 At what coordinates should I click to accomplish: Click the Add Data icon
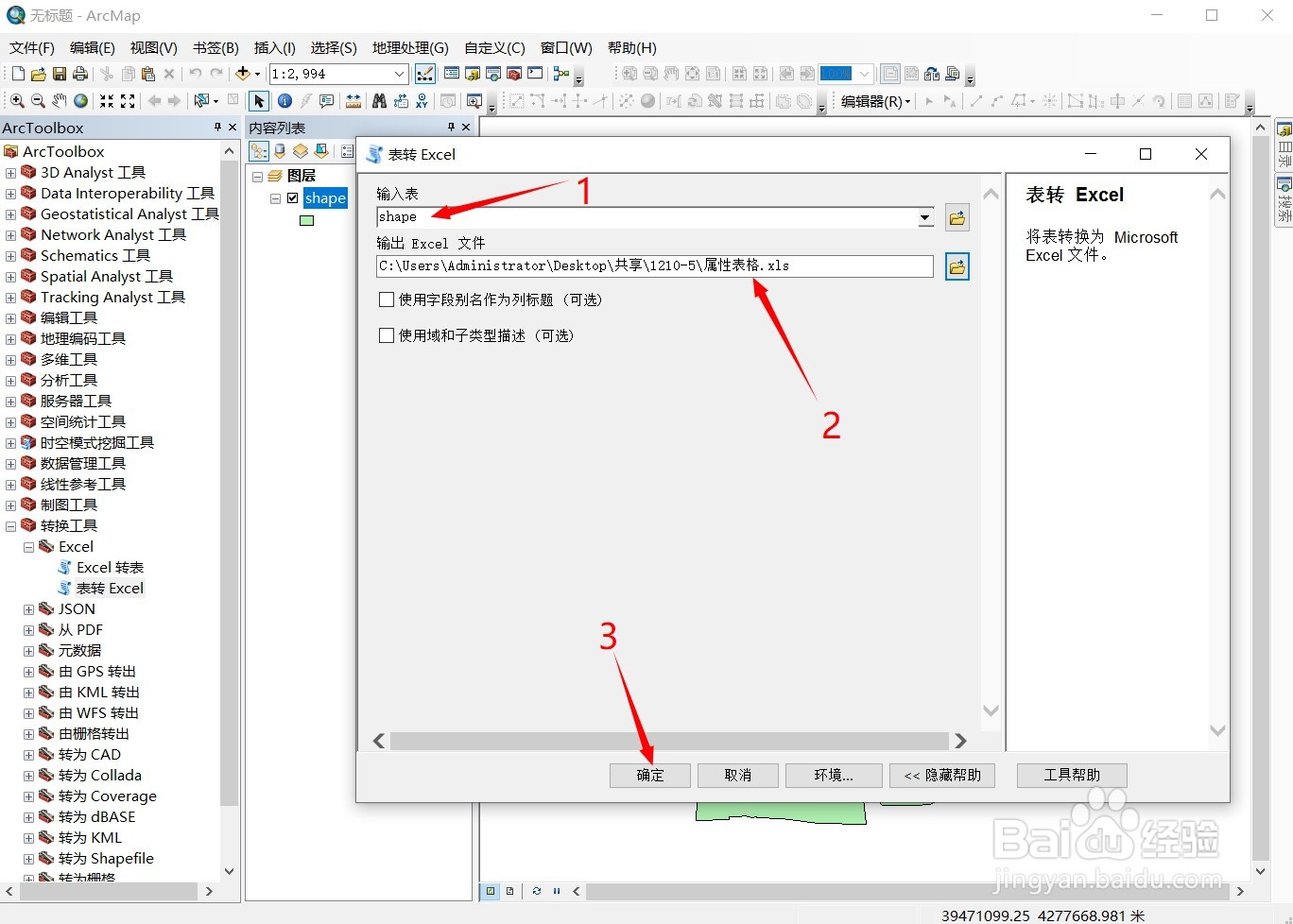pyautogui.click(x=244, y=74)
